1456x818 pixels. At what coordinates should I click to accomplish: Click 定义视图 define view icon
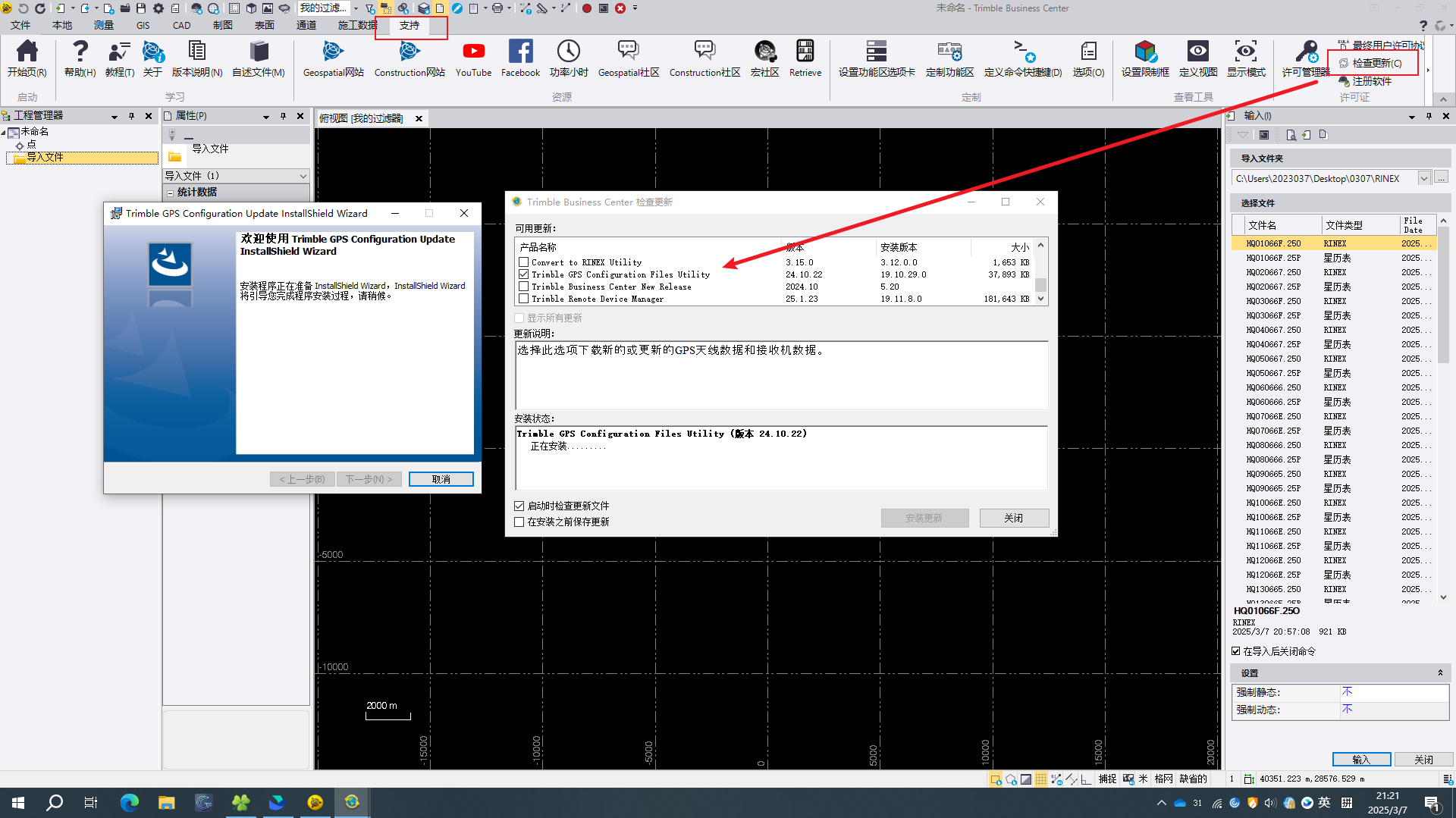coord(1198,58)
